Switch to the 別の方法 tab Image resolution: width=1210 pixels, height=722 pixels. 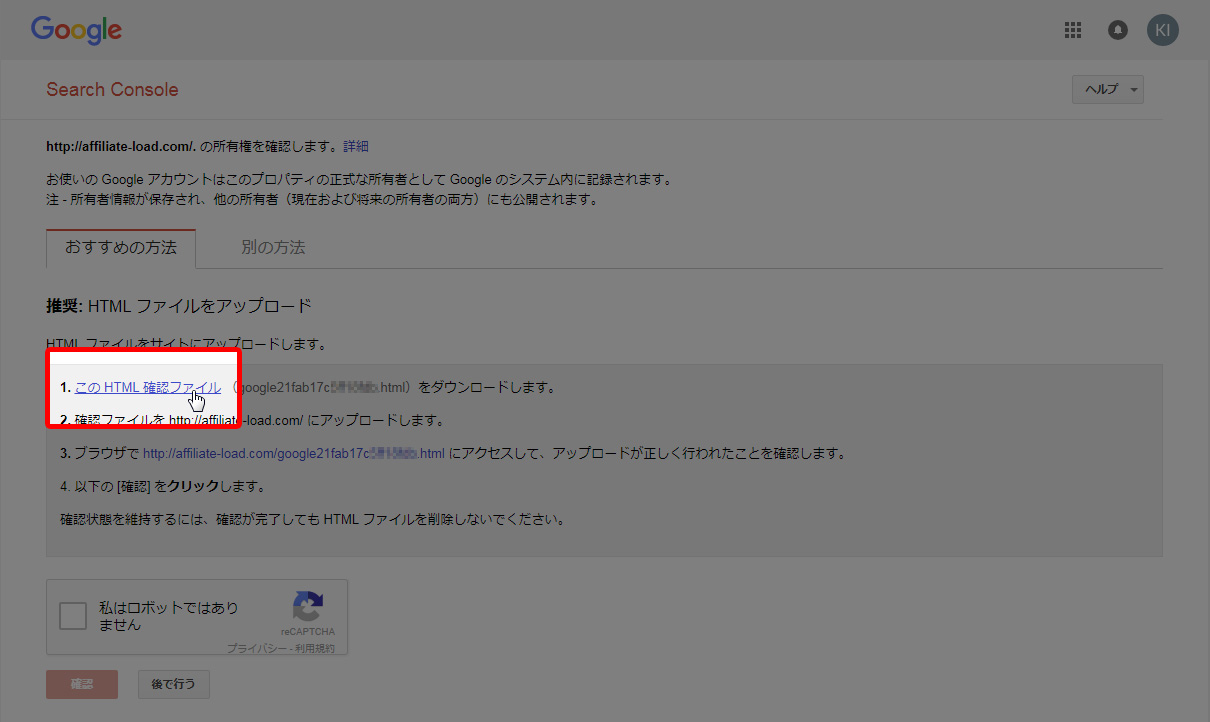[x=273, y=247]
